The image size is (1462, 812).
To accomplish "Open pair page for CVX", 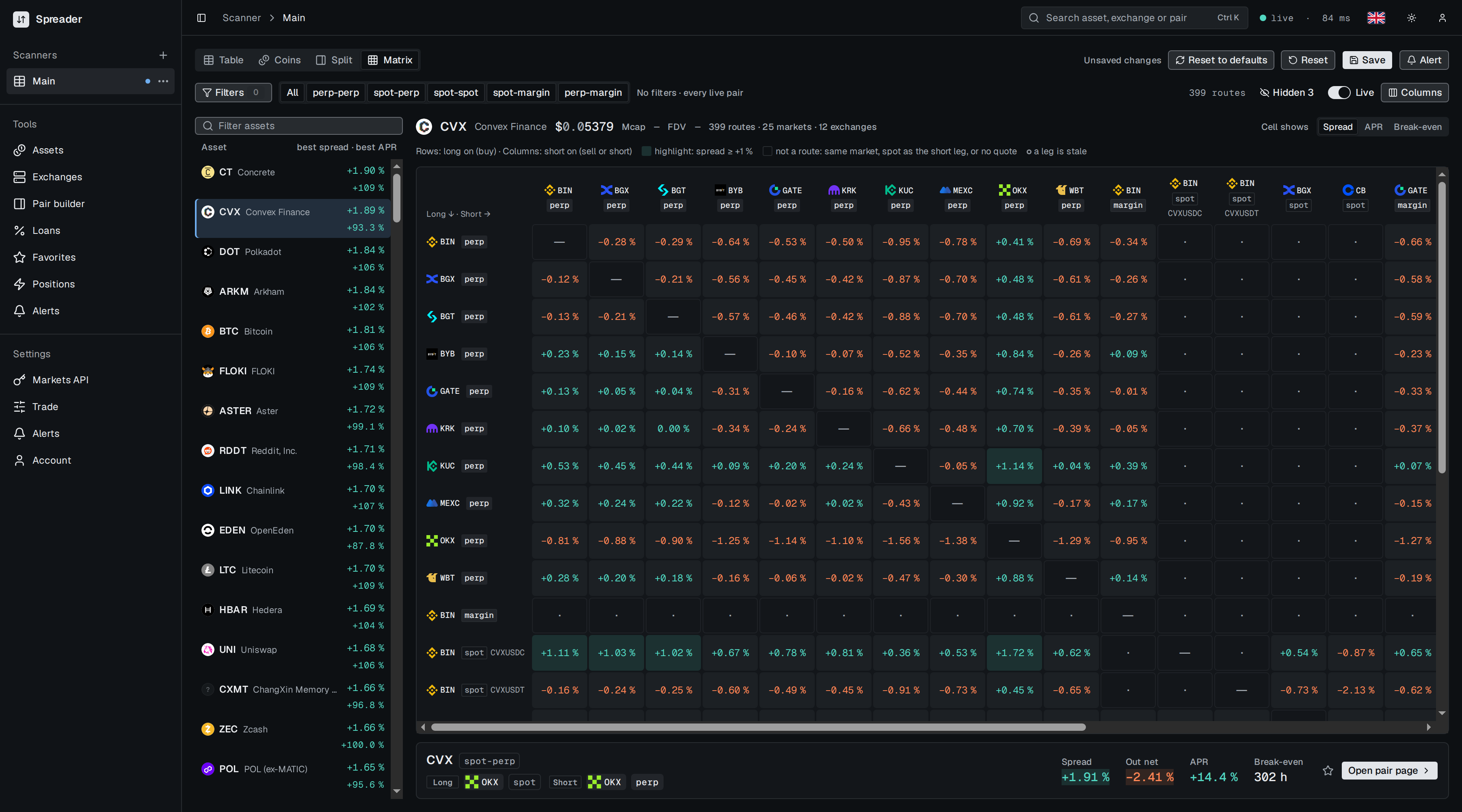I will (x=1389, y=770).
